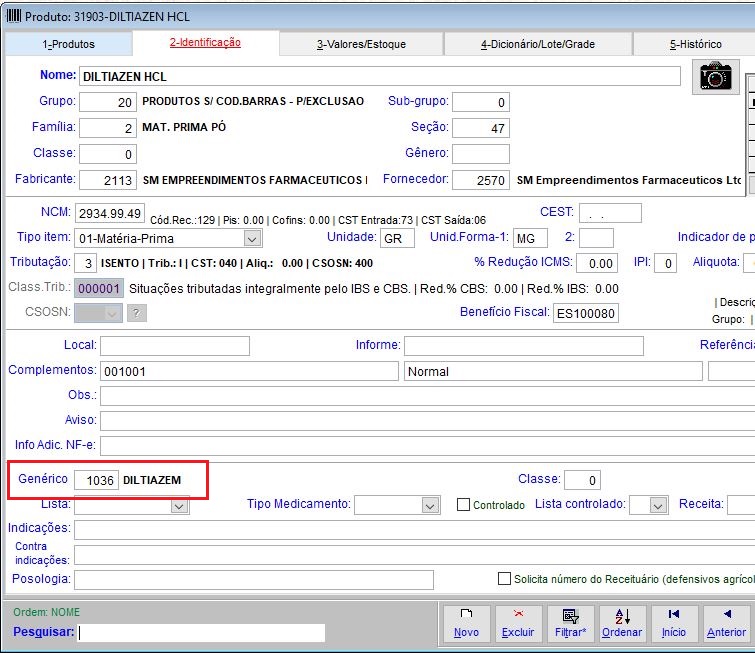Screen dimensions: 755x653
Task: Click the Anterior button
Action: 726,624
